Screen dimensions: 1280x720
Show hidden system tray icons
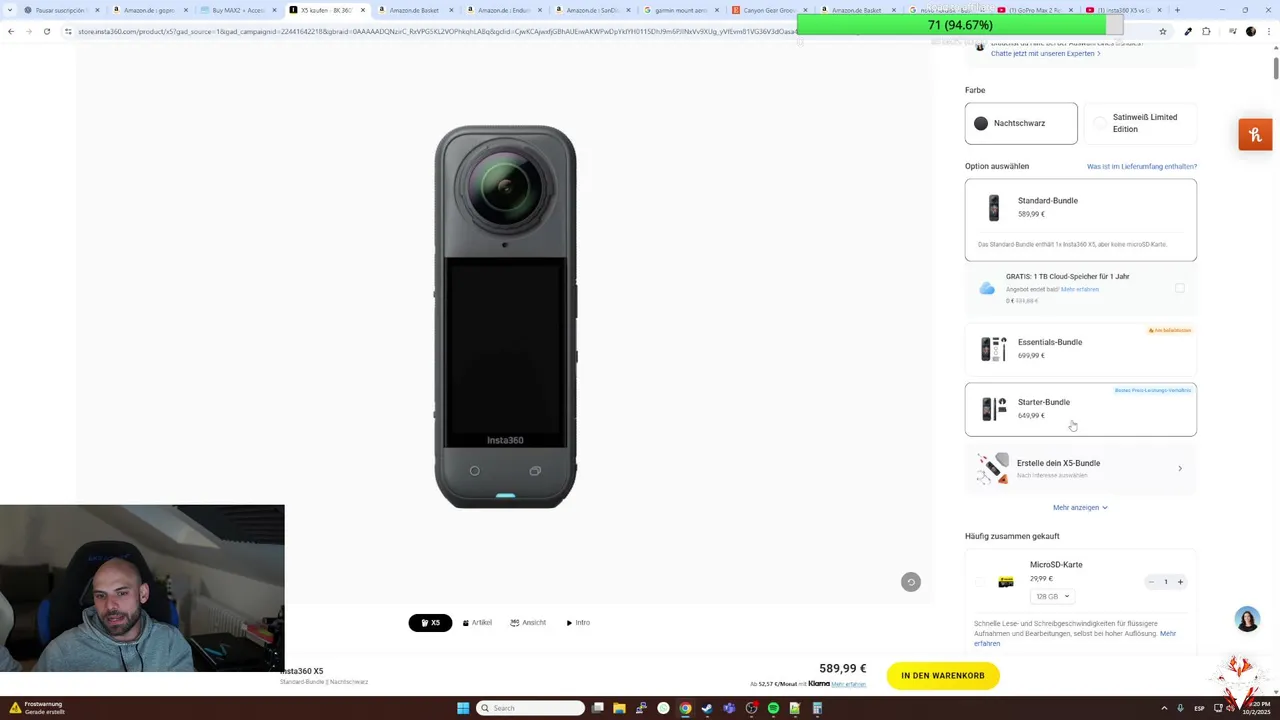tap(1166, 708)
